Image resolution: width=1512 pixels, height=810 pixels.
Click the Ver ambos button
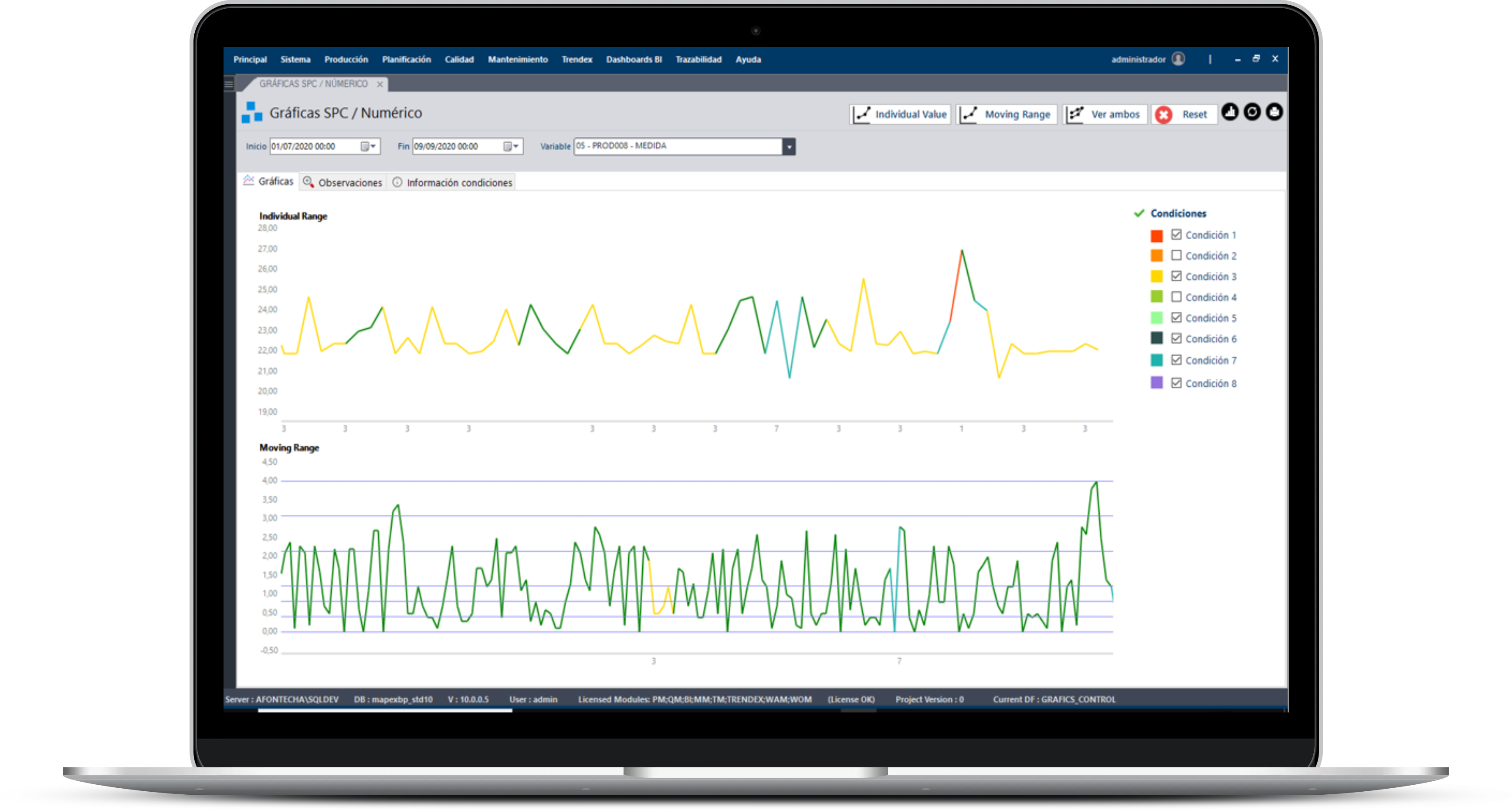1105,115
